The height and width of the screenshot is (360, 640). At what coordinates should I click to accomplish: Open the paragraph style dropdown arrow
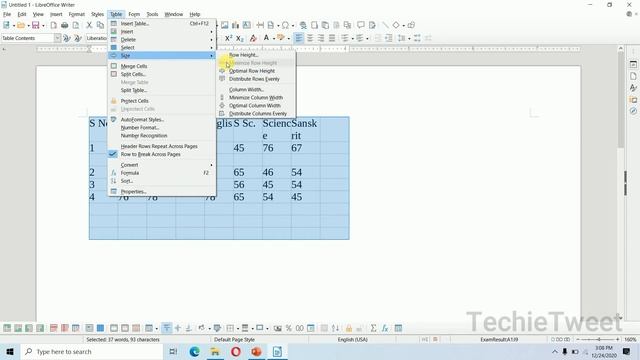pos(57,38)
